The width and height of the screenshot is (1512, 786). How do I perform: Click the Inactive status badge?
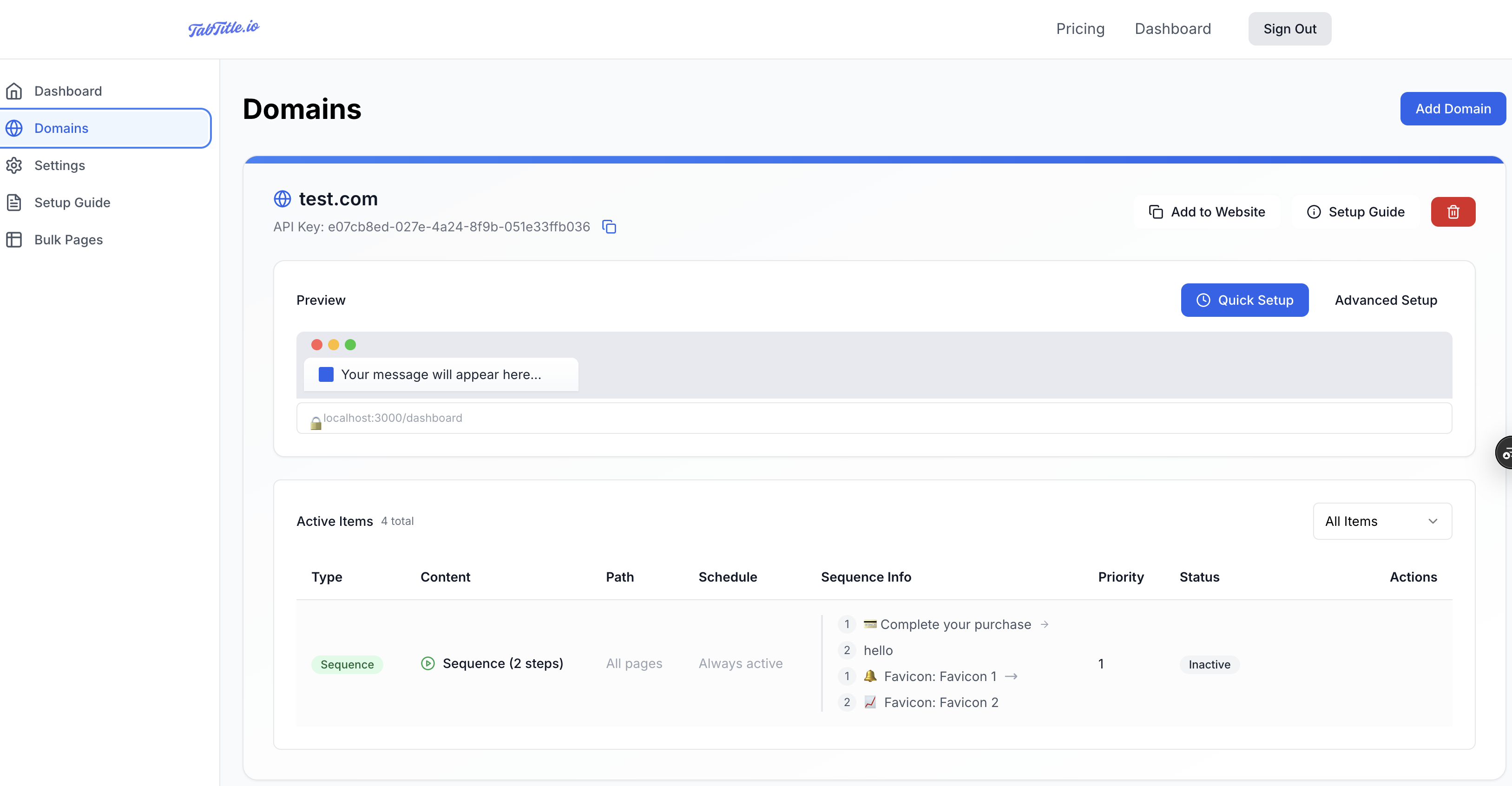[x=1209, y=664]
